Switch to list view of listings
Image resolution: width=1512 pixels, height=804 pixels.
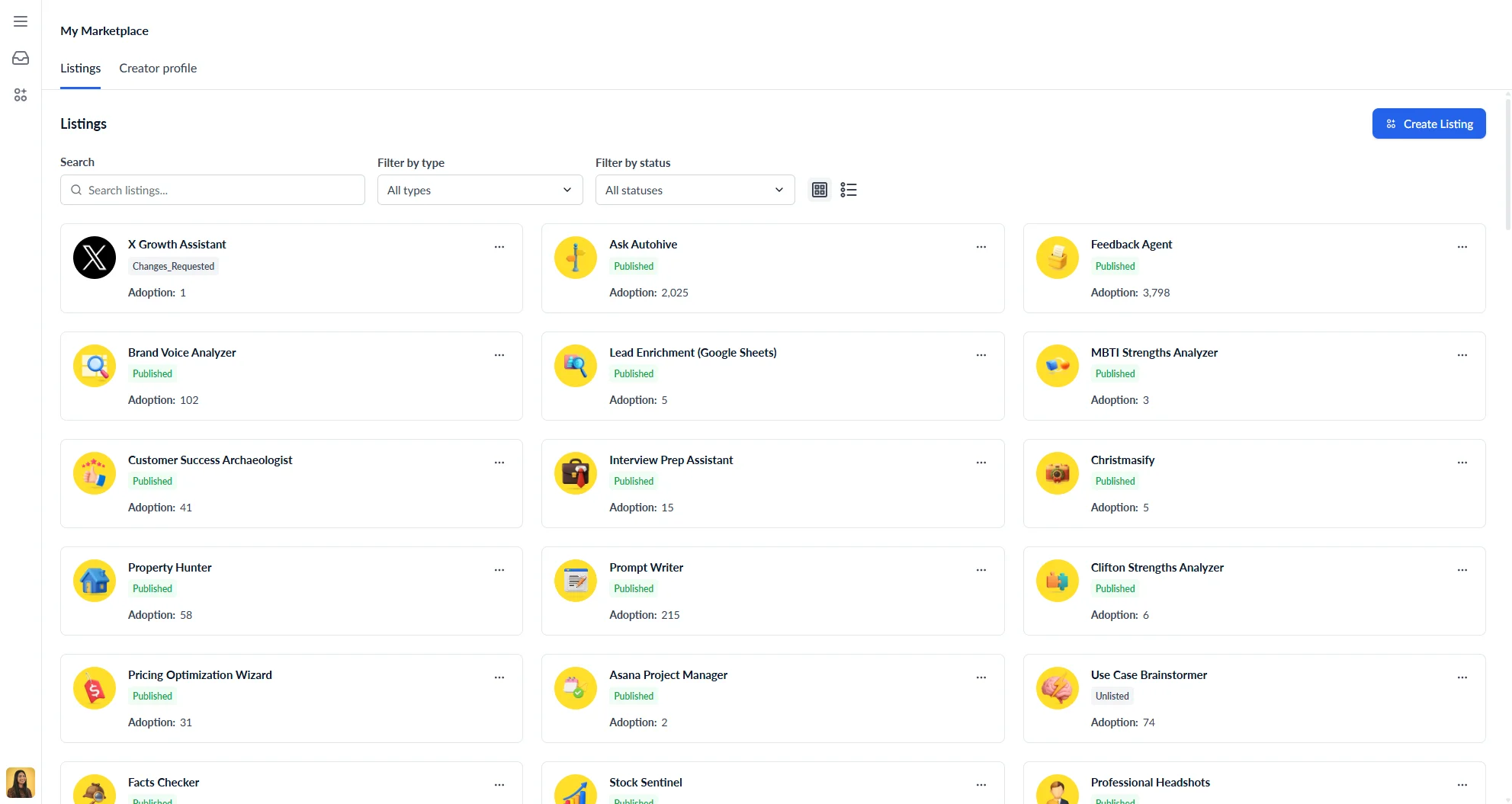click(x=848, y=190)
